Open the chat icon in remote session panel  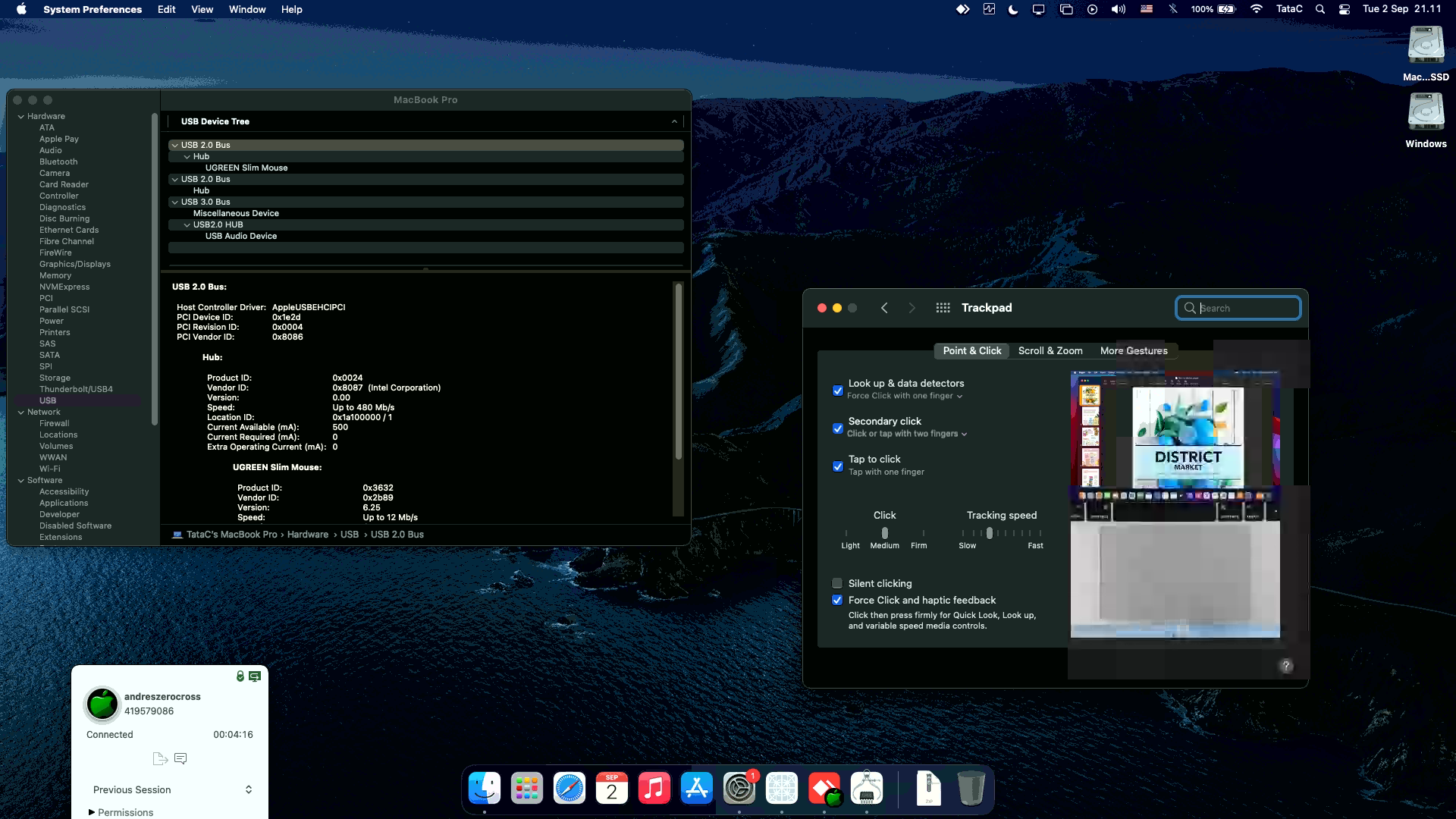pos(180,758)
